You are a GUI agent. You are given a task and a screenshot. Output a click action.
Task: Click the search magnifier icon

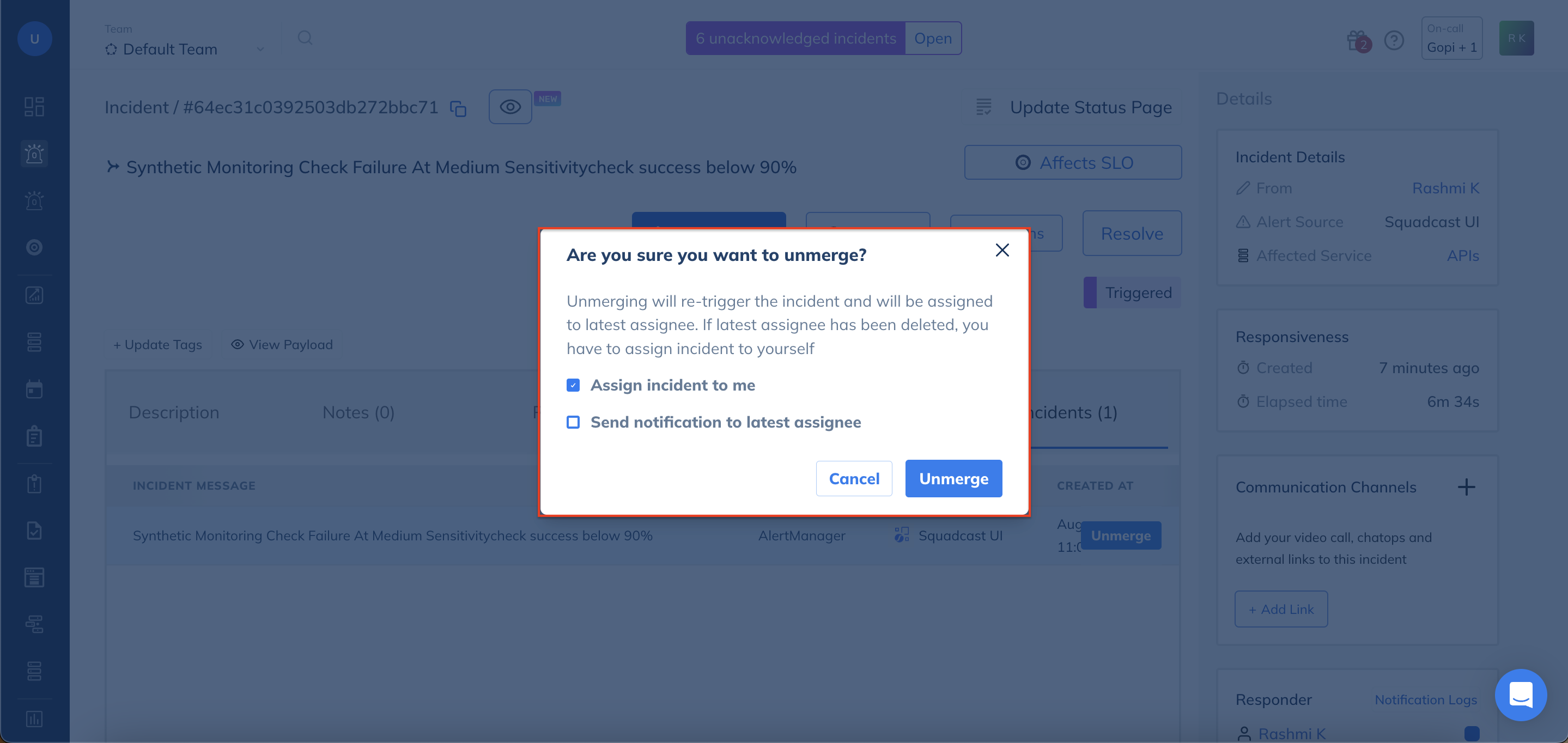pyautogui.click(x=305, y=38)
